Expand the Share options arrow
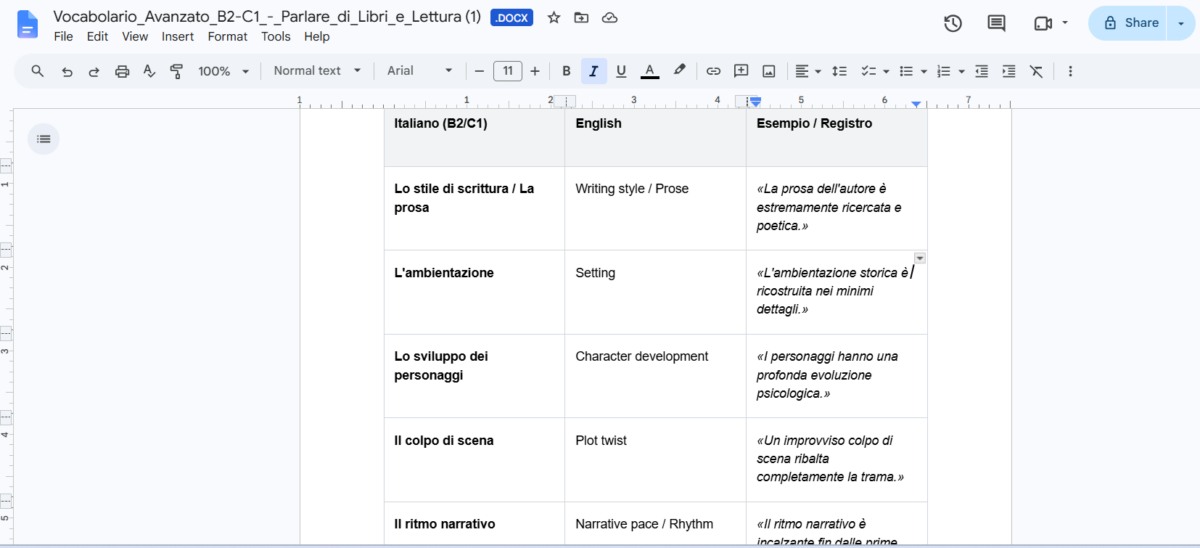Screen dimensions: 1200x548 click(1181, 23)
